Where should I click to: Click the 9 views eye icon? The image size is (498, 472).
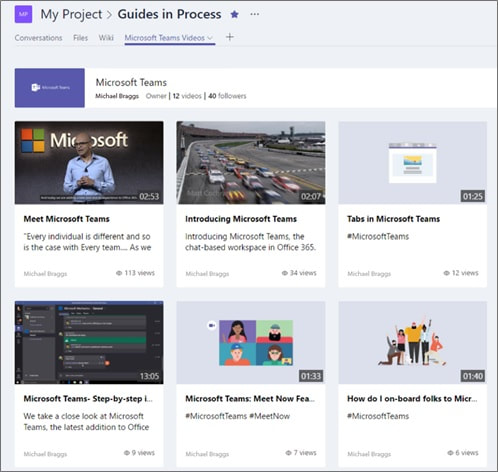pyautogui.click(x=127, y=453)
